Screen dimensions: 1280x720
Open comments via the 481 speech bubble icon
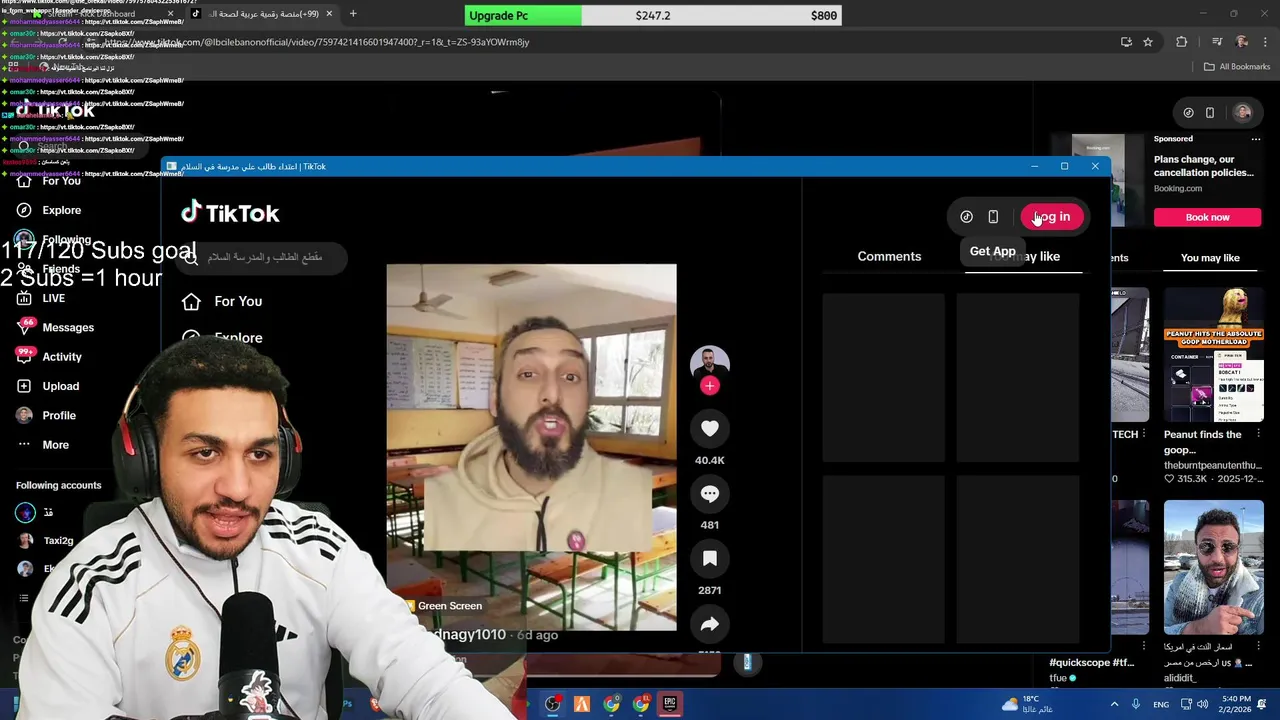pos(709,493)
